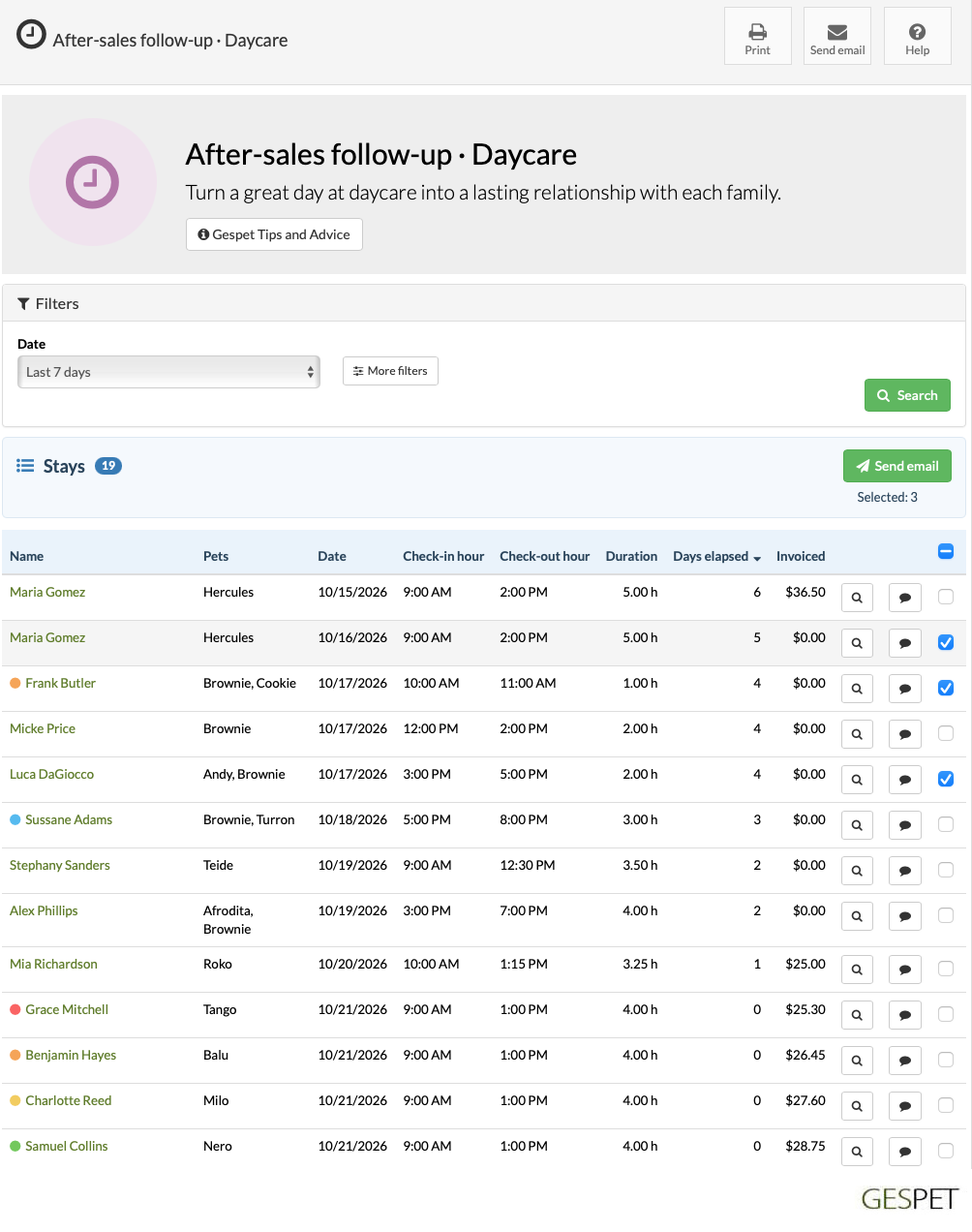This screenshot has width=972, height=1232.
Task: Sort table by Date column
Action: point(332,556)
